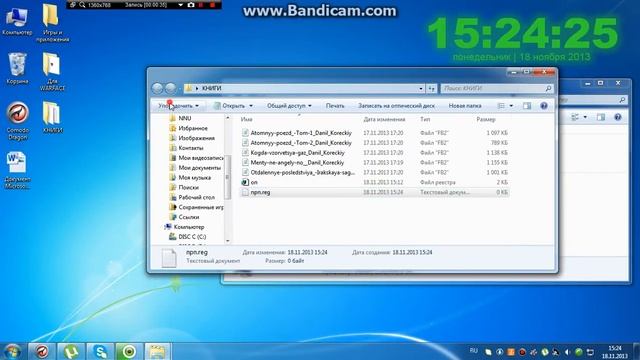Switch to Explorer window in taskbar
The width and height of the screenshot is (640, 360).
pos(158,351)
